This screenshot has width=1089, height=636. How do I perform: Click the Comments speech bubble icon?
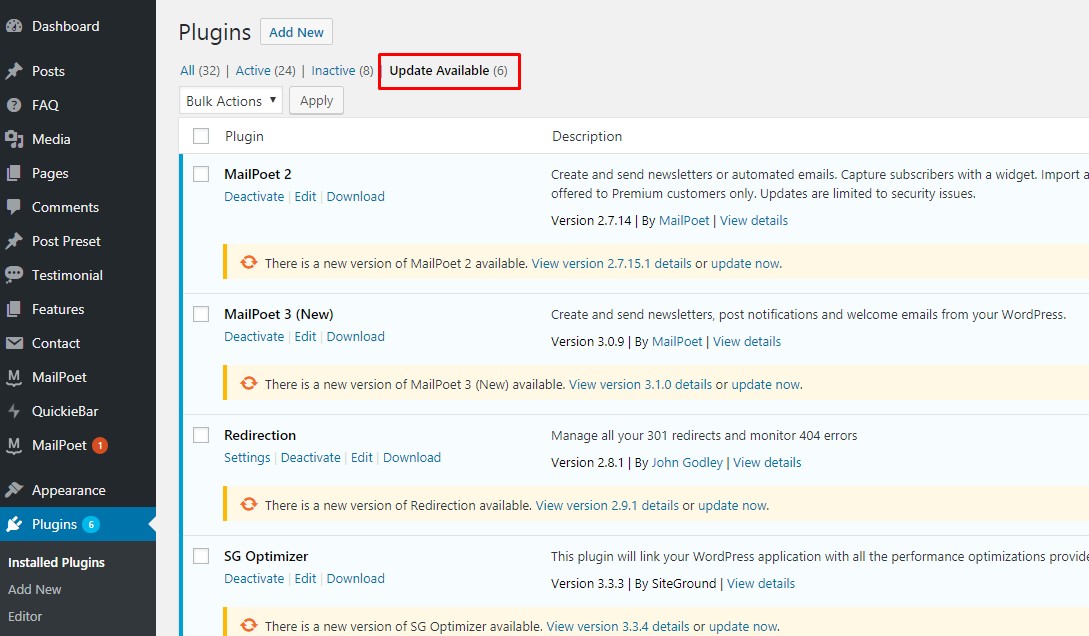(14, 207)
